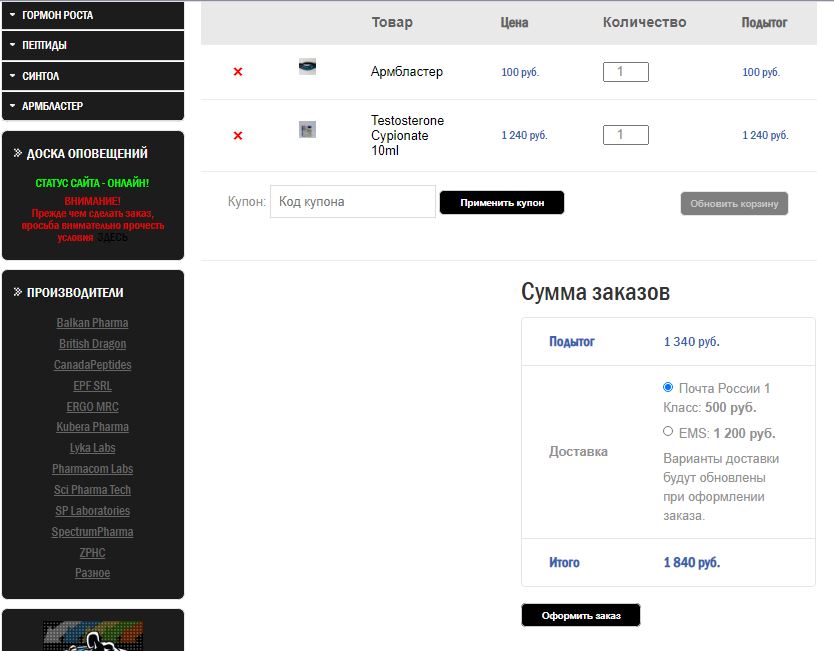The height and width of the screenshot is (651, 834).
Task: Expand the Синтол sidebar category
Action: [93, 76]
